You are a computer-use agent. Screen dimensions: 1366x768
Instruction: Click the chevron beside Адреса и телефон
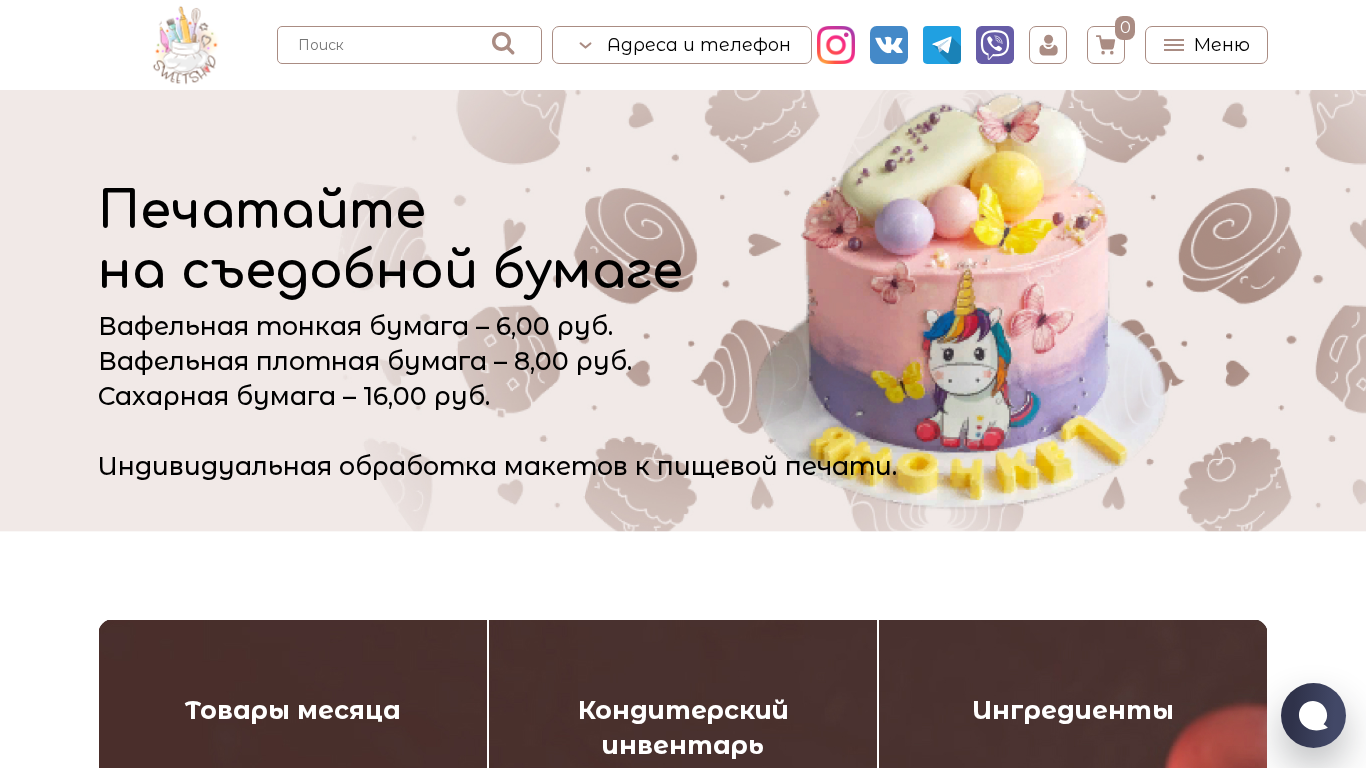pyautogui.click(x=586, y=45)
